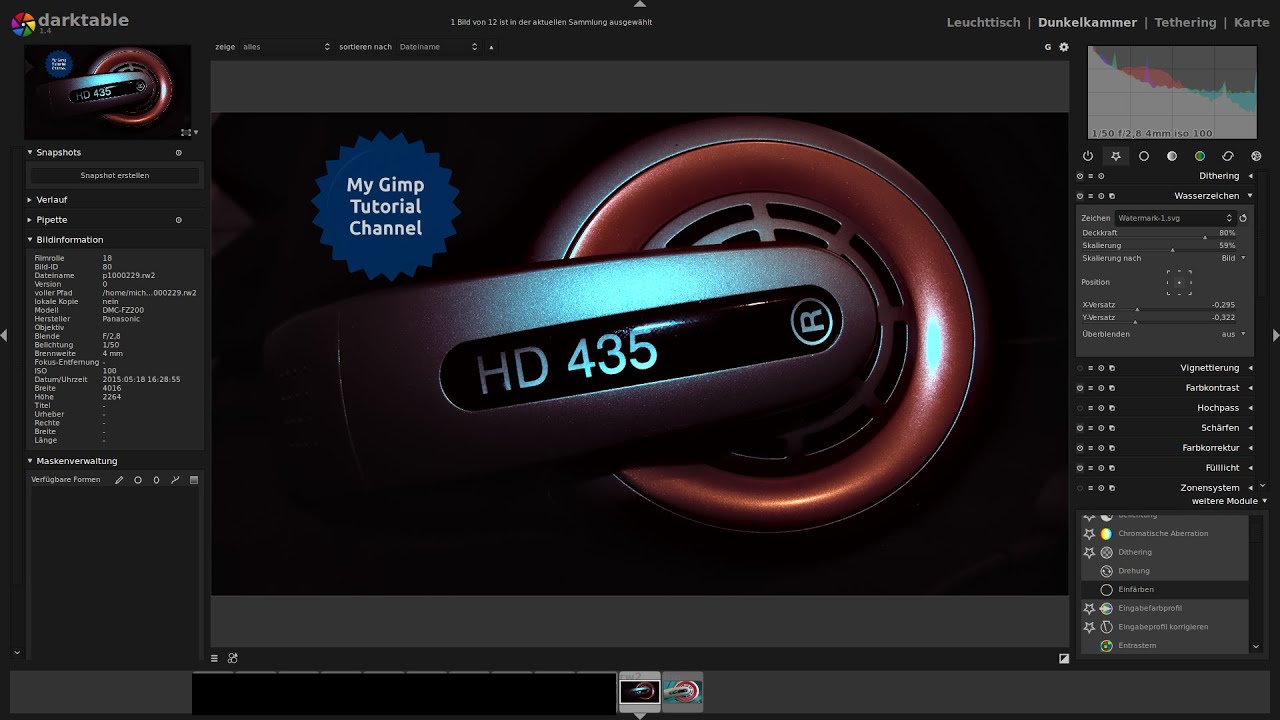Image resolution: width=1280 pixels, height=720 pixels.
Task: Click the Chromatische Aberration module icon
Action: click(x=1106, y=534)
